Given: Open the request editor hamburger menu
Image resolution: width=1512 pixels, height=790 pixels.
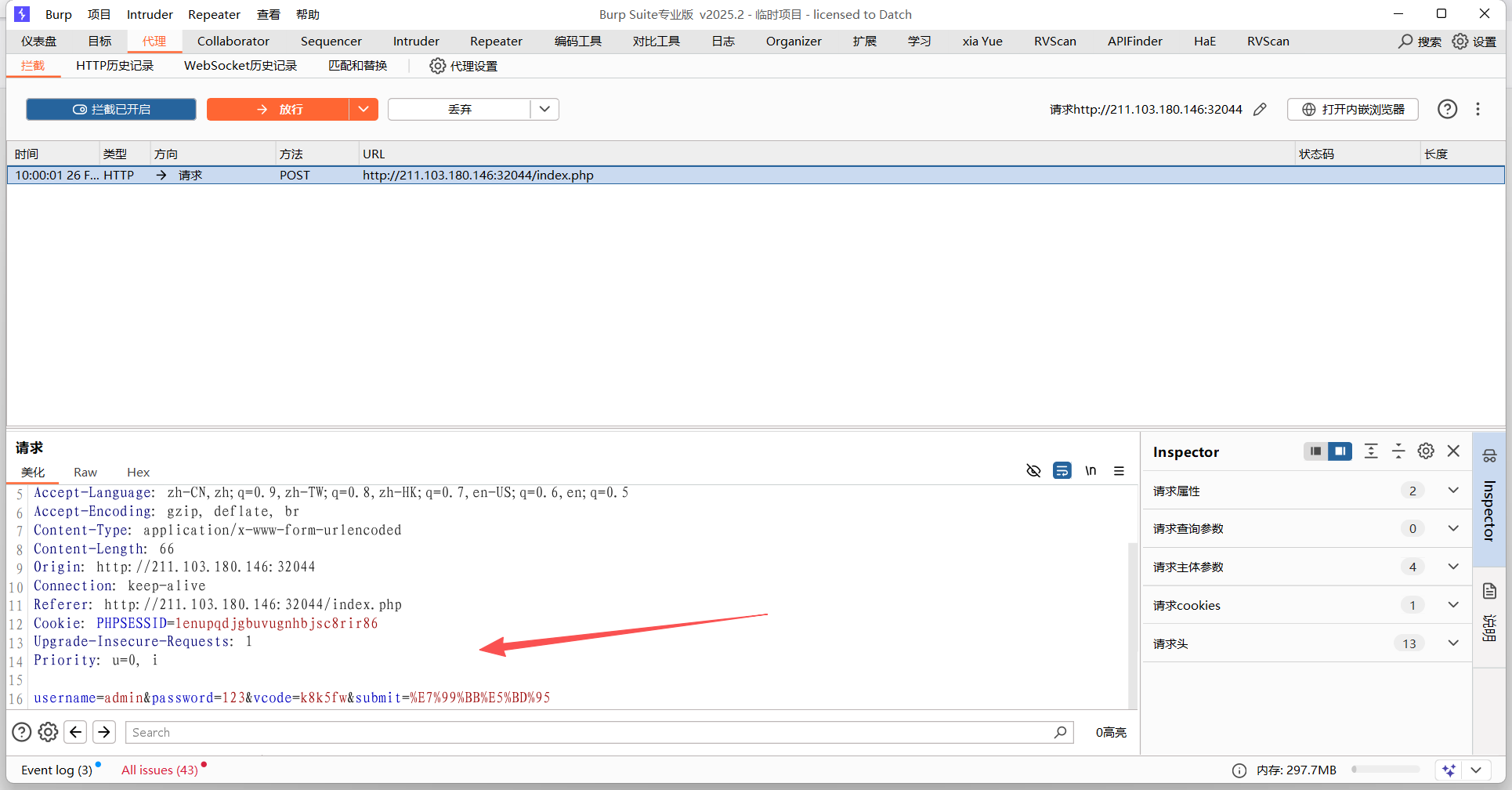Looking at the screenshot, I should coord(1119,471).
